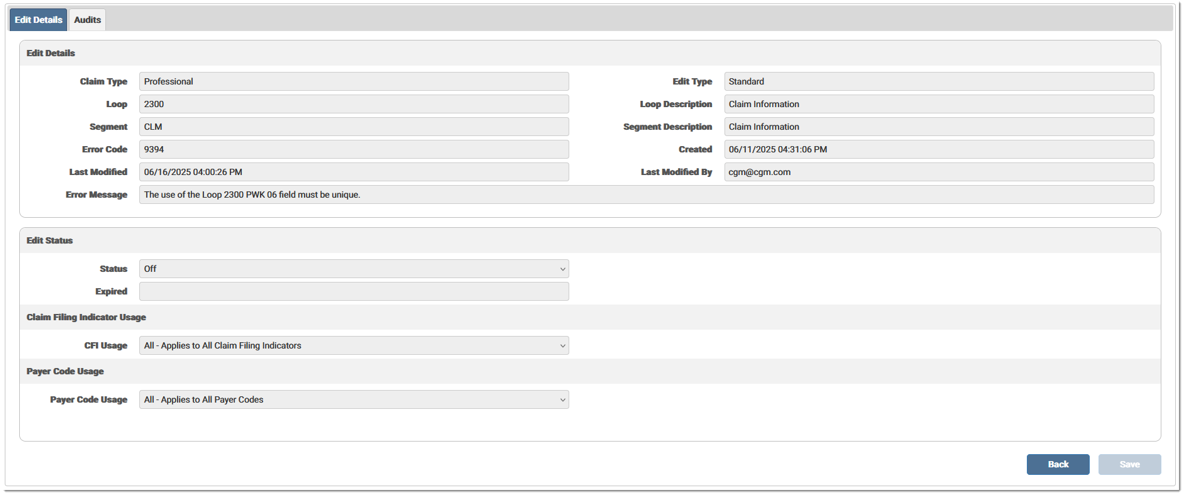Click the Segment Description field

tap(938, 127)
